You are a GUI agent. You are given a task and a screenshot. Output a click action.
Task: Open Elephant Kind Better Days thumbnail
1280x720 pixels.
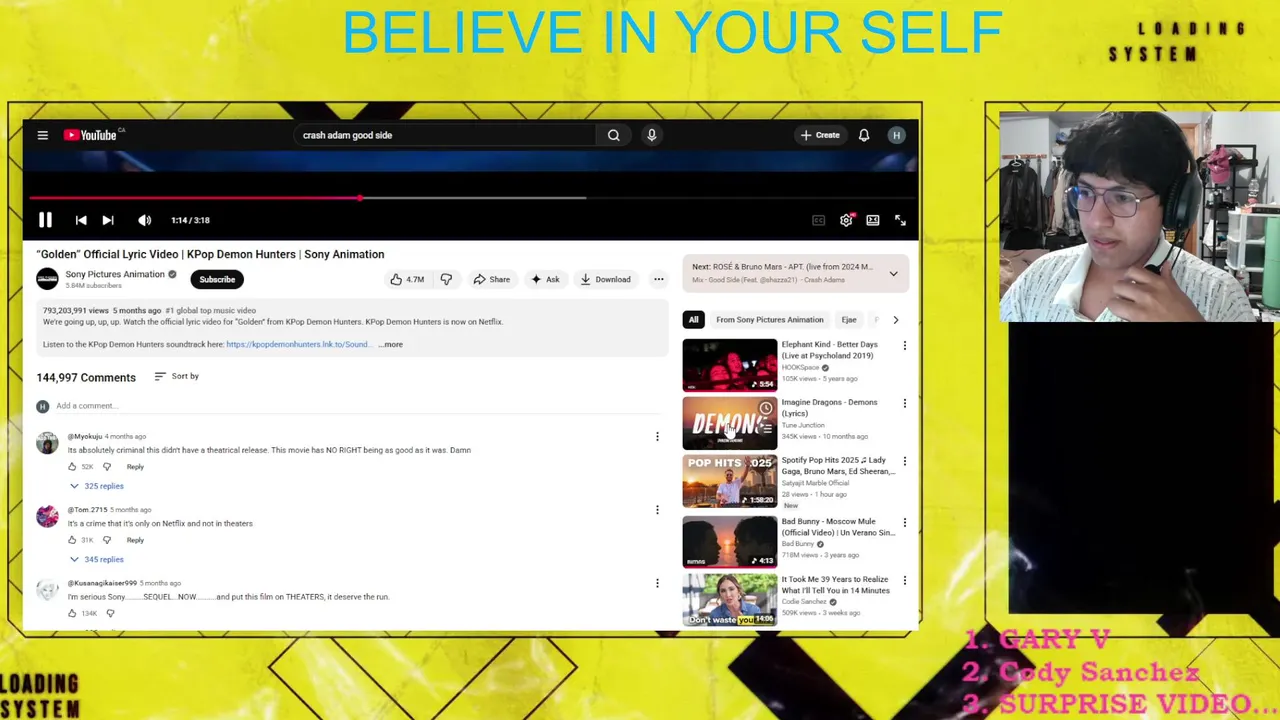[x=729, y=365]
